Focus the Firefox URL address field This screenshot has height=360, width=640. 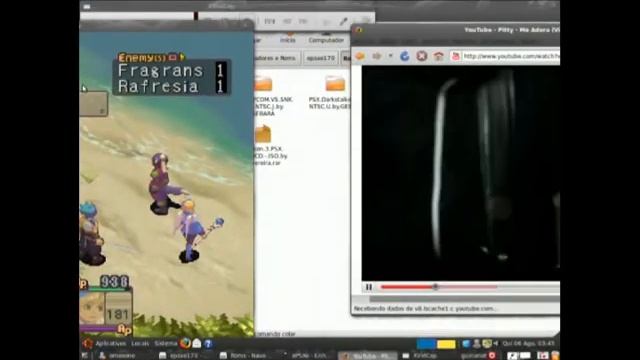pyautogui.click(x=510, y=56)
